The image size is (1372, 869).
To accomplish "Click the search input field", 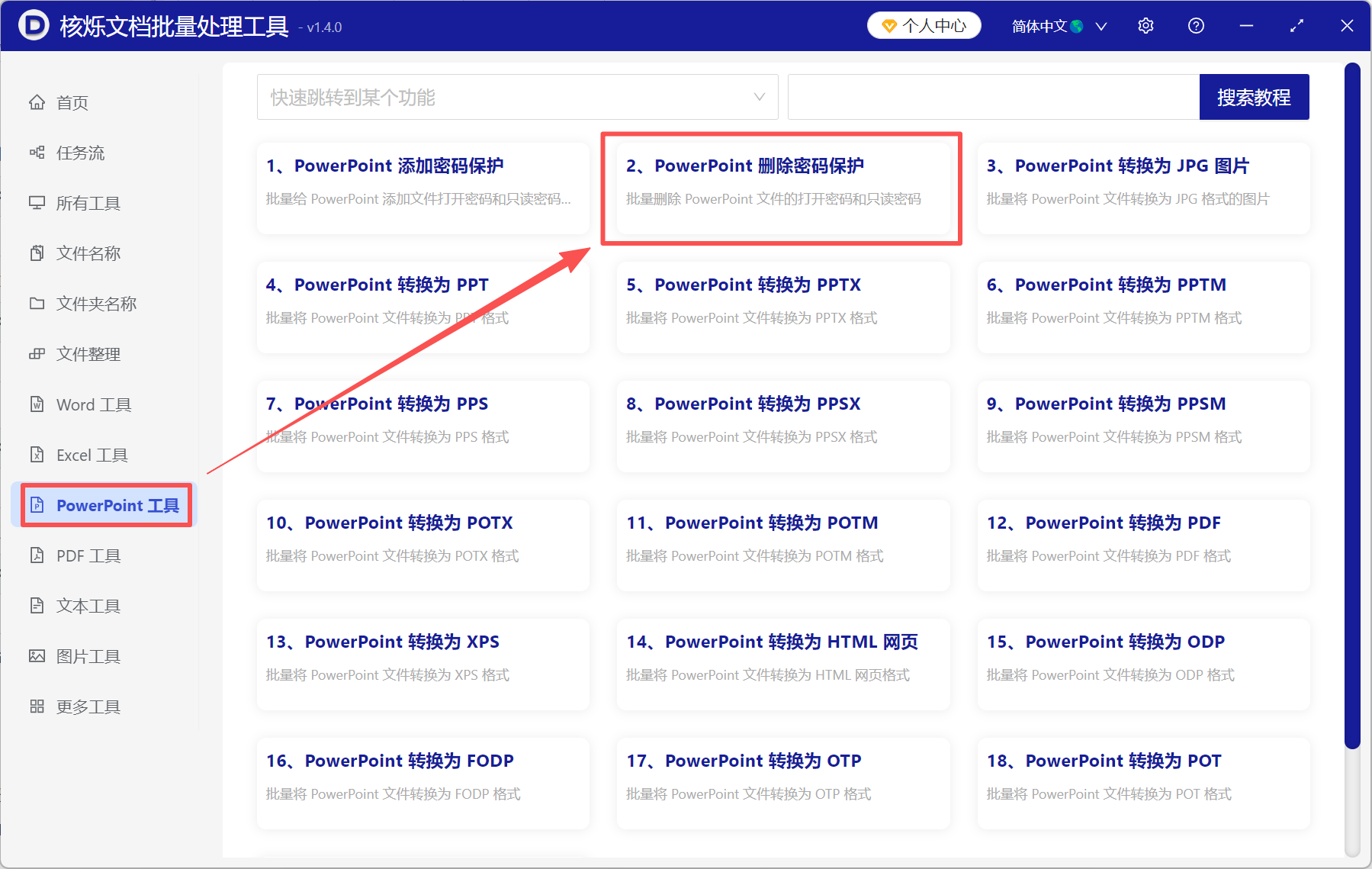I will tap(991, 97).
